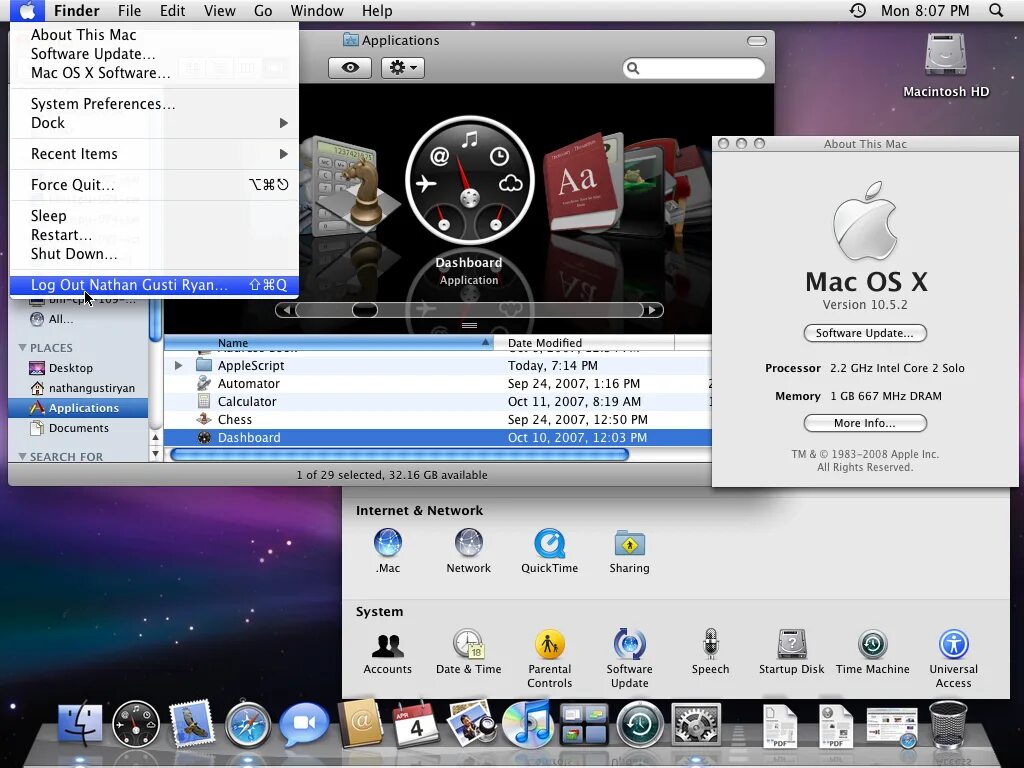Click Software Update button in About
The width and height of the screenshot is (1024, 768).
(865, 333)
